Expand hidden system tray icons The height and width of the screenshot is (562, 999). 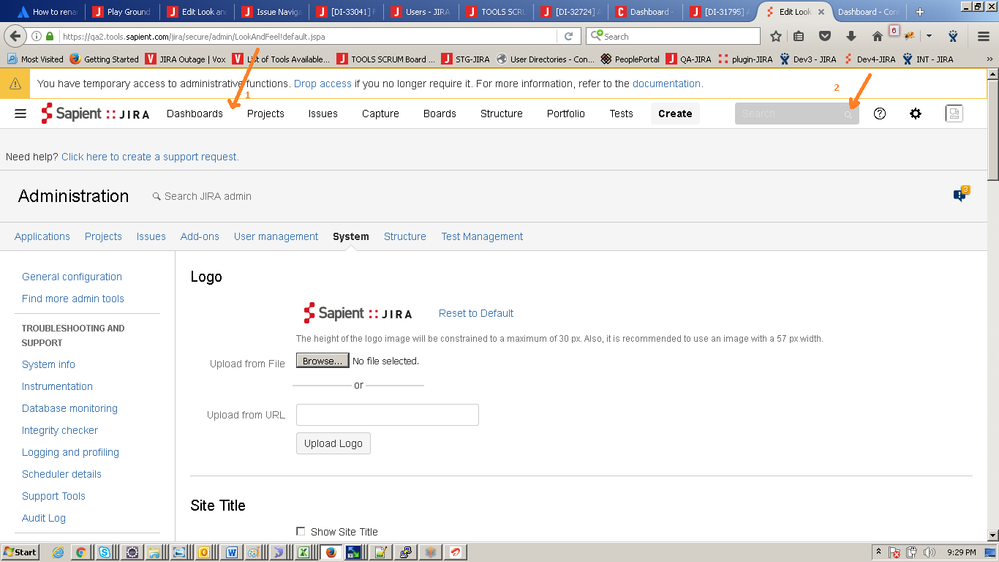pos(879,552)
